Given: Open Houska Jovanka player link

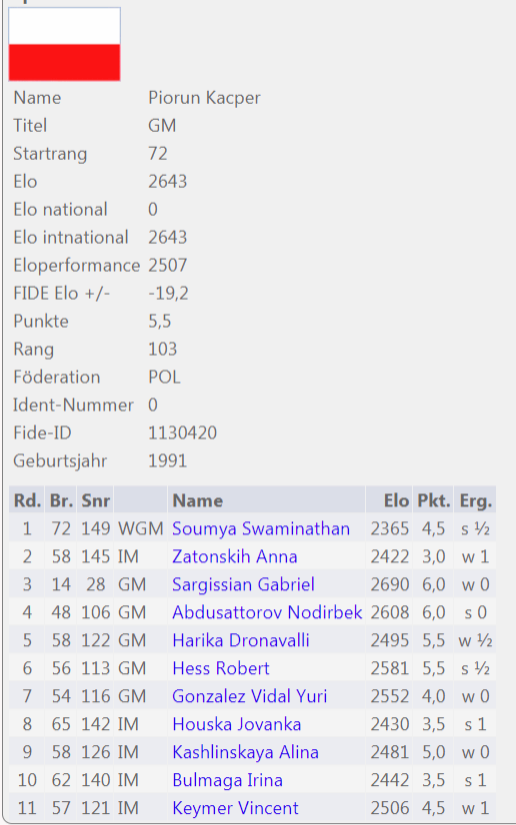Looking at the screenshot, I should 237,724.
